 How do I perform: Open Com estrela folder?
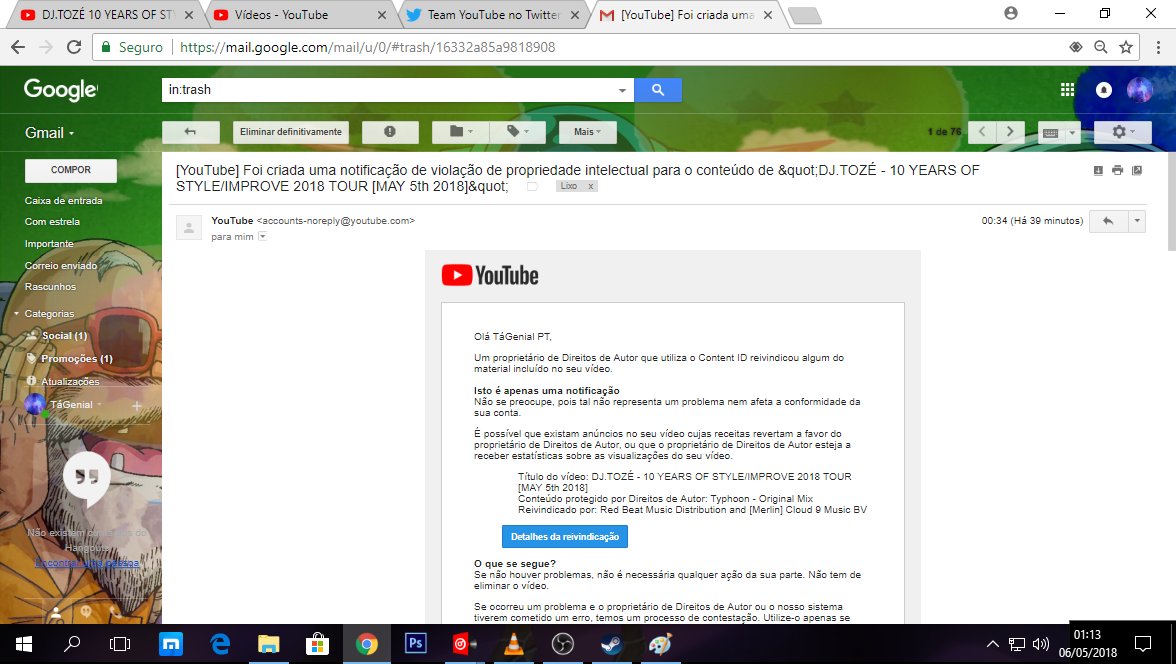[x=52, y=221]
